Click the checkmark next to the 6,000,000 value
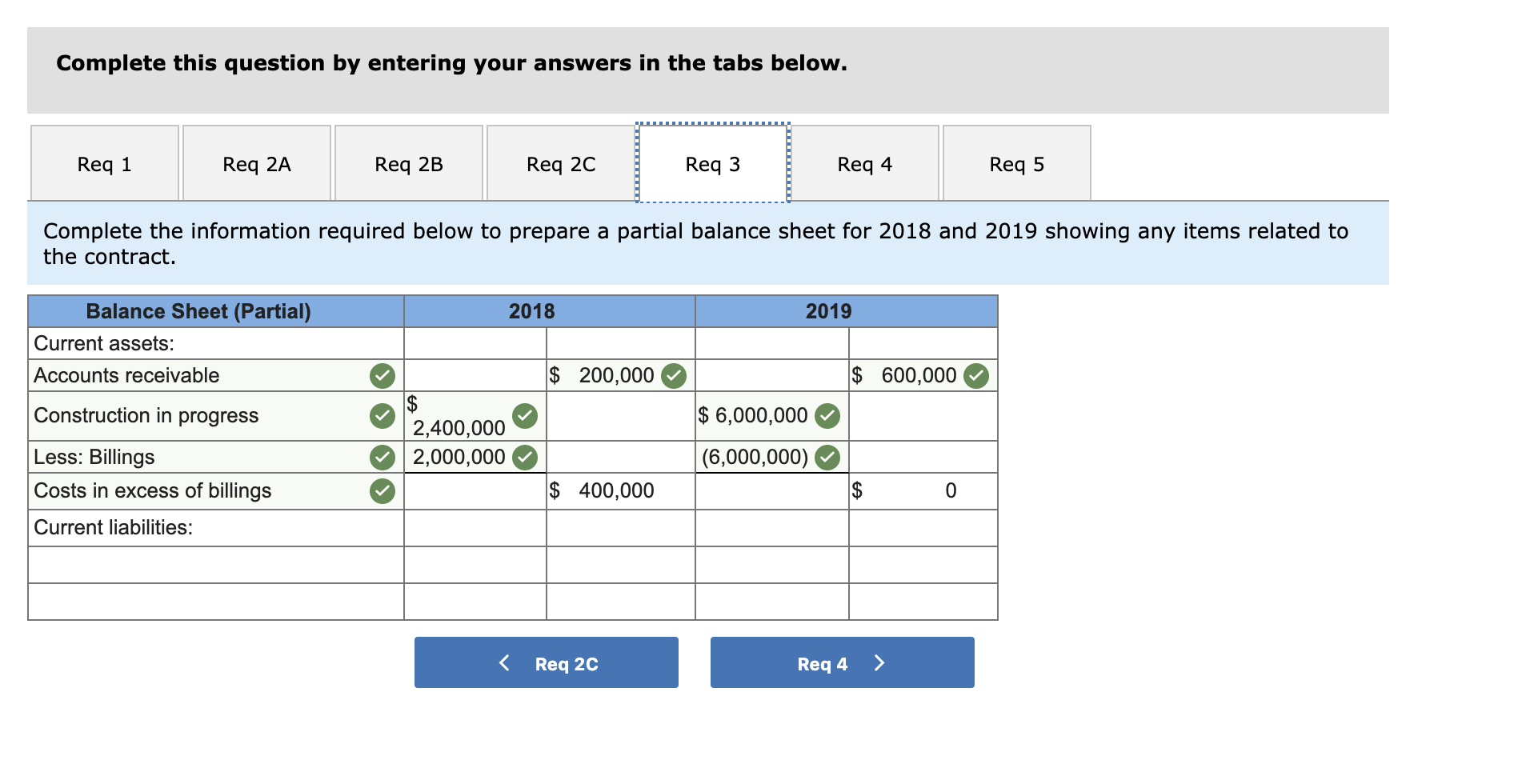 pyautogui.click(x=826, y=415)
